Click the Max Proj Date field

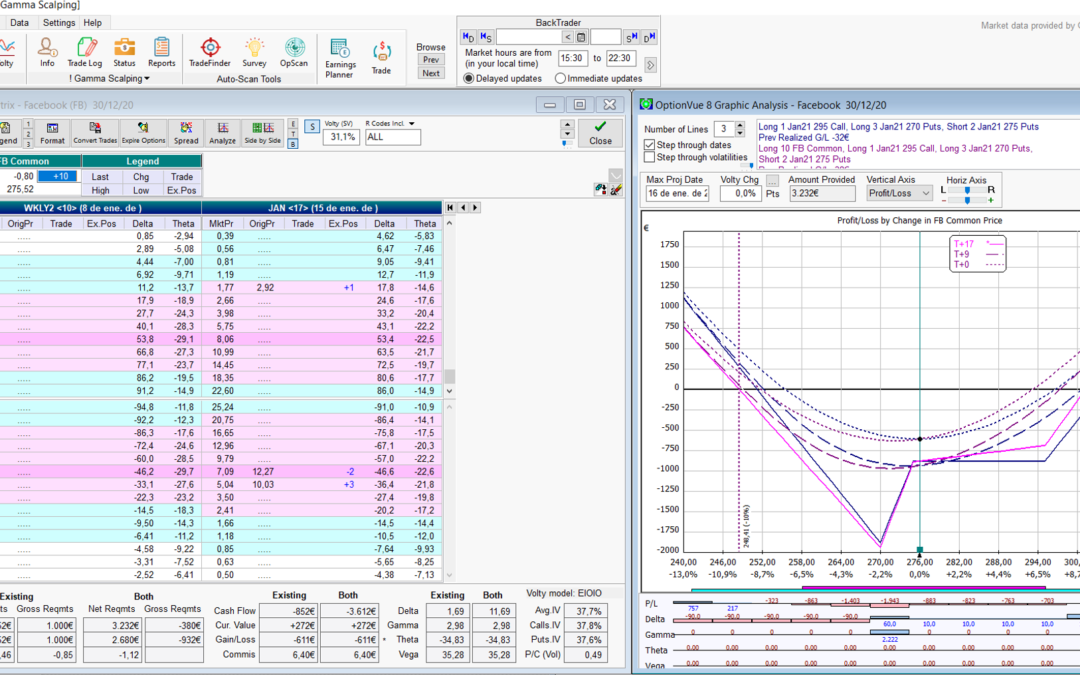coord(677,194)
